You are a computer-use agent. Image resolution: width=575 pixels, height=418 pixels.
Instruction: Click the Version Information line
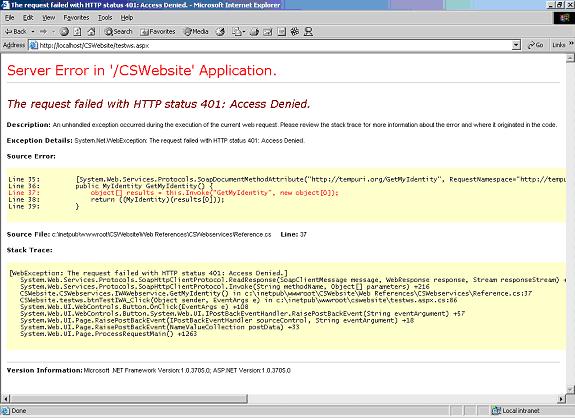coord(149,370)
